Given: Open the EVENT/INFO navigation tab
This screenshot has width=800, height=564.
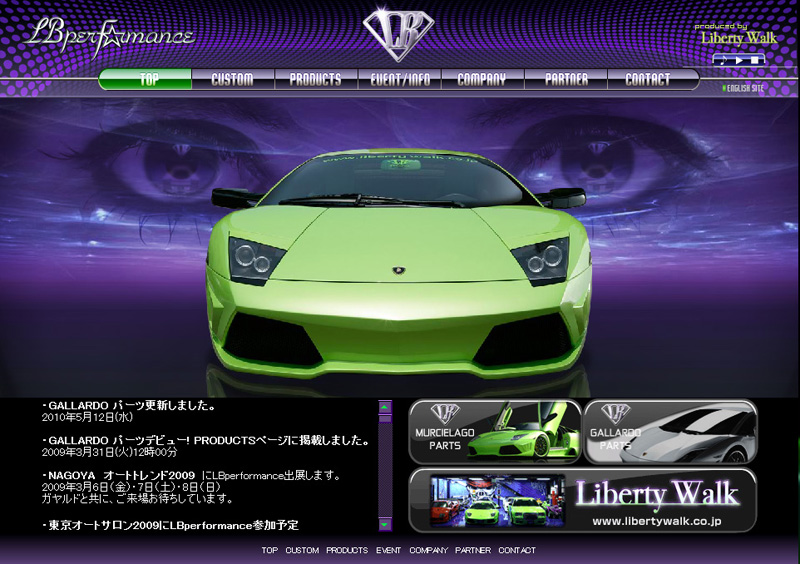Looking at the screenshot, I should 400,79.
